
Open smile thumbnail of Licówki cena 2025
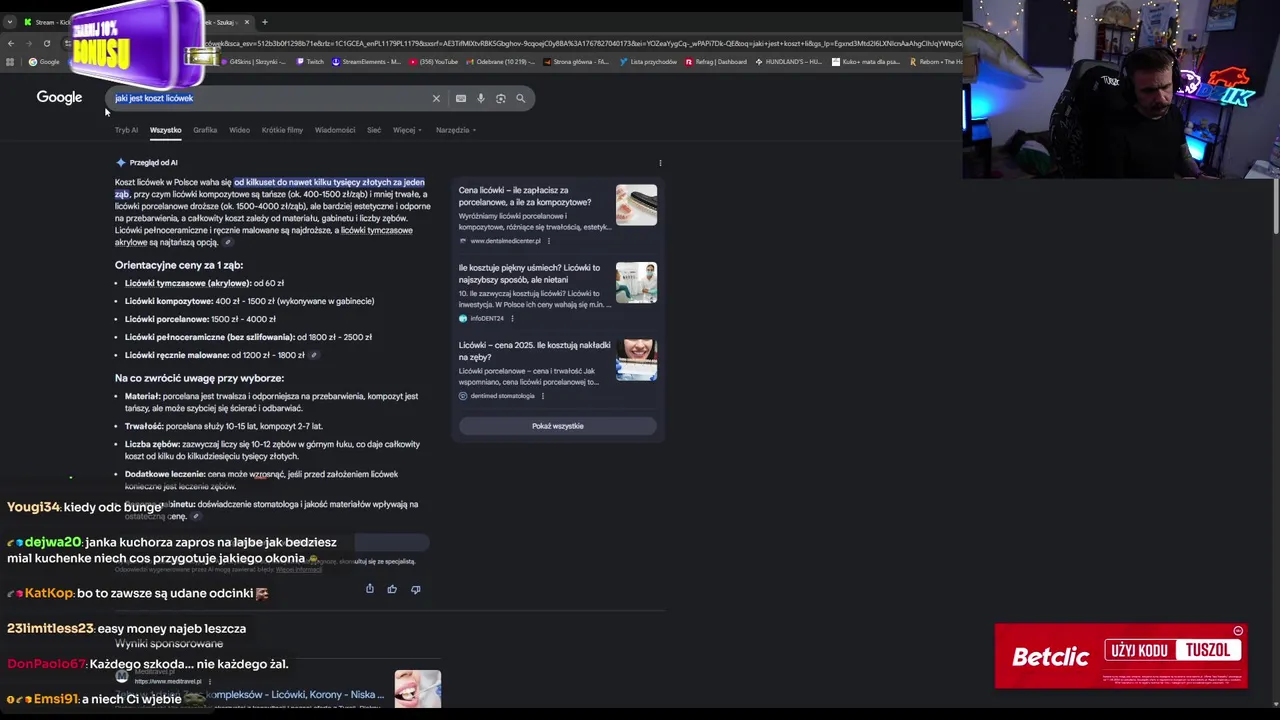tap(636, 360)
